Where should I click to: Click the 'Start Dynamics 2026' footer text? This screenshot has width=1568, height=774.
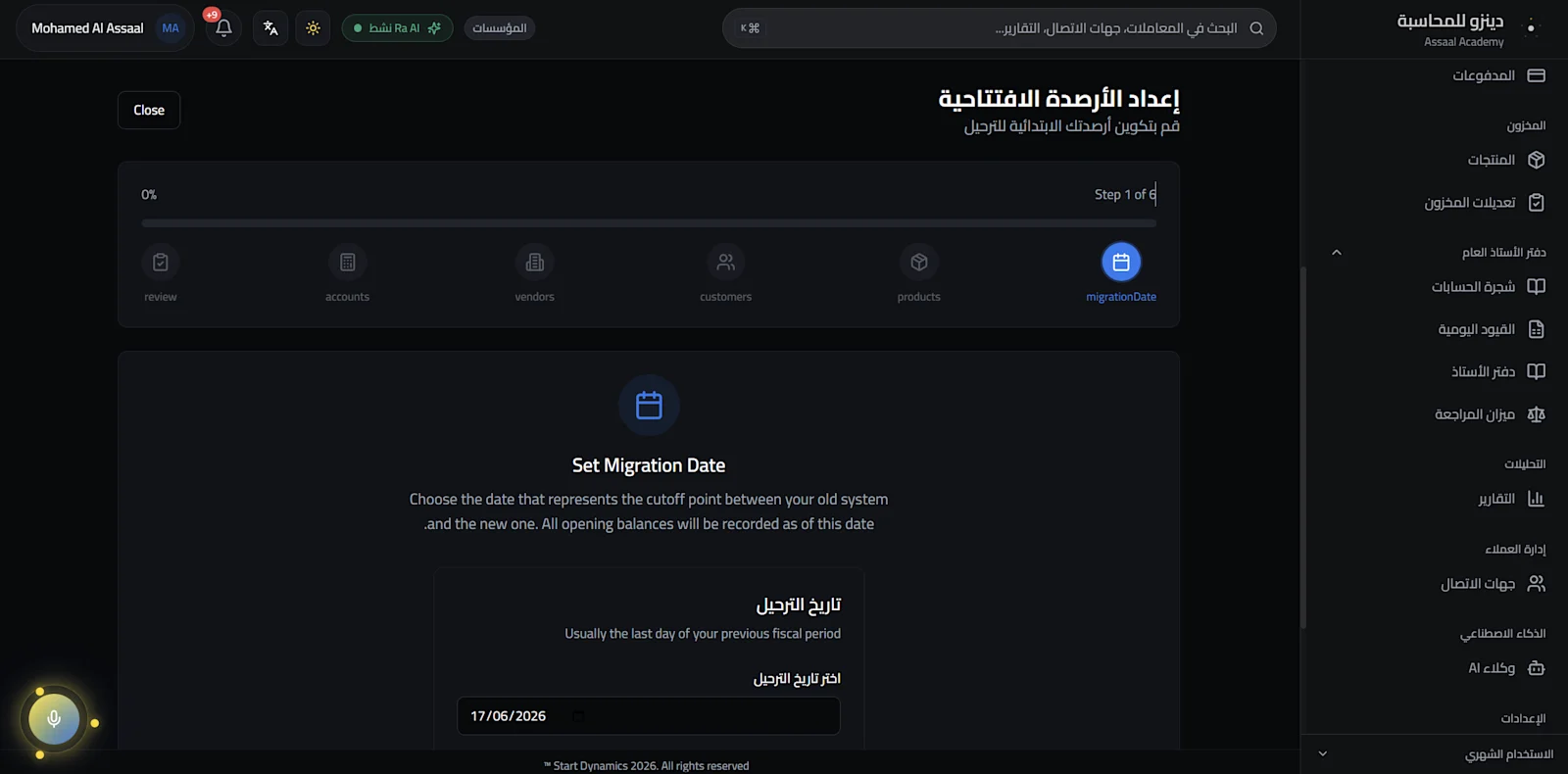[647, 766]
